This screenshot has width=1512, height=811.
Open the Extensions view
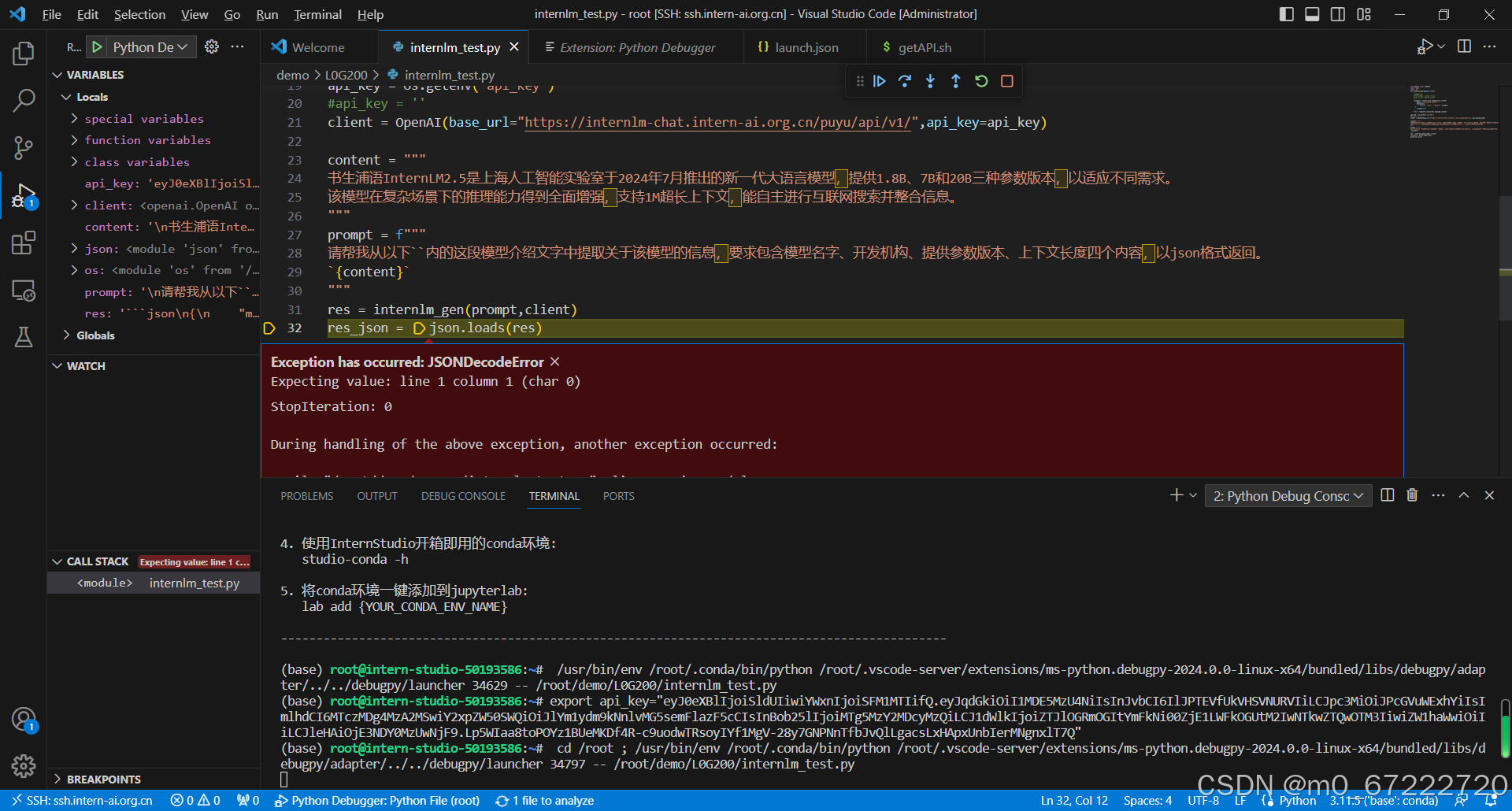pyautogui.click(x=24, y=243)
